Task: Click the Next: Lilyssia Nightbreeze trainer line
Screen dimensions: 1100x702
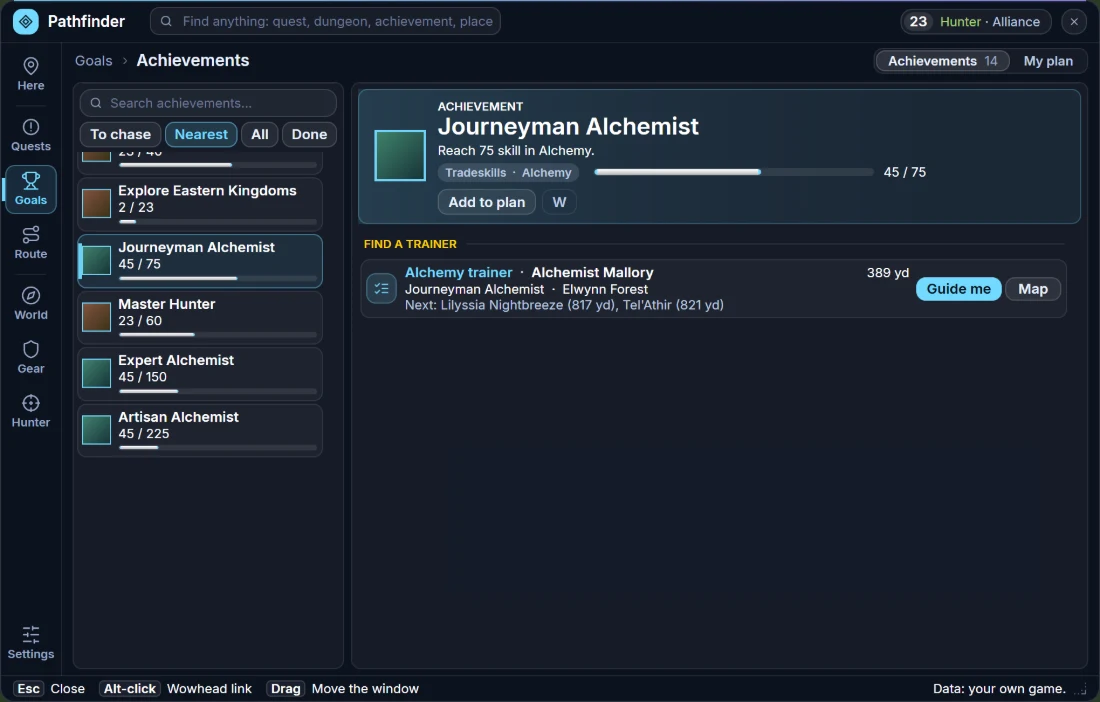Action: (564, 305)
